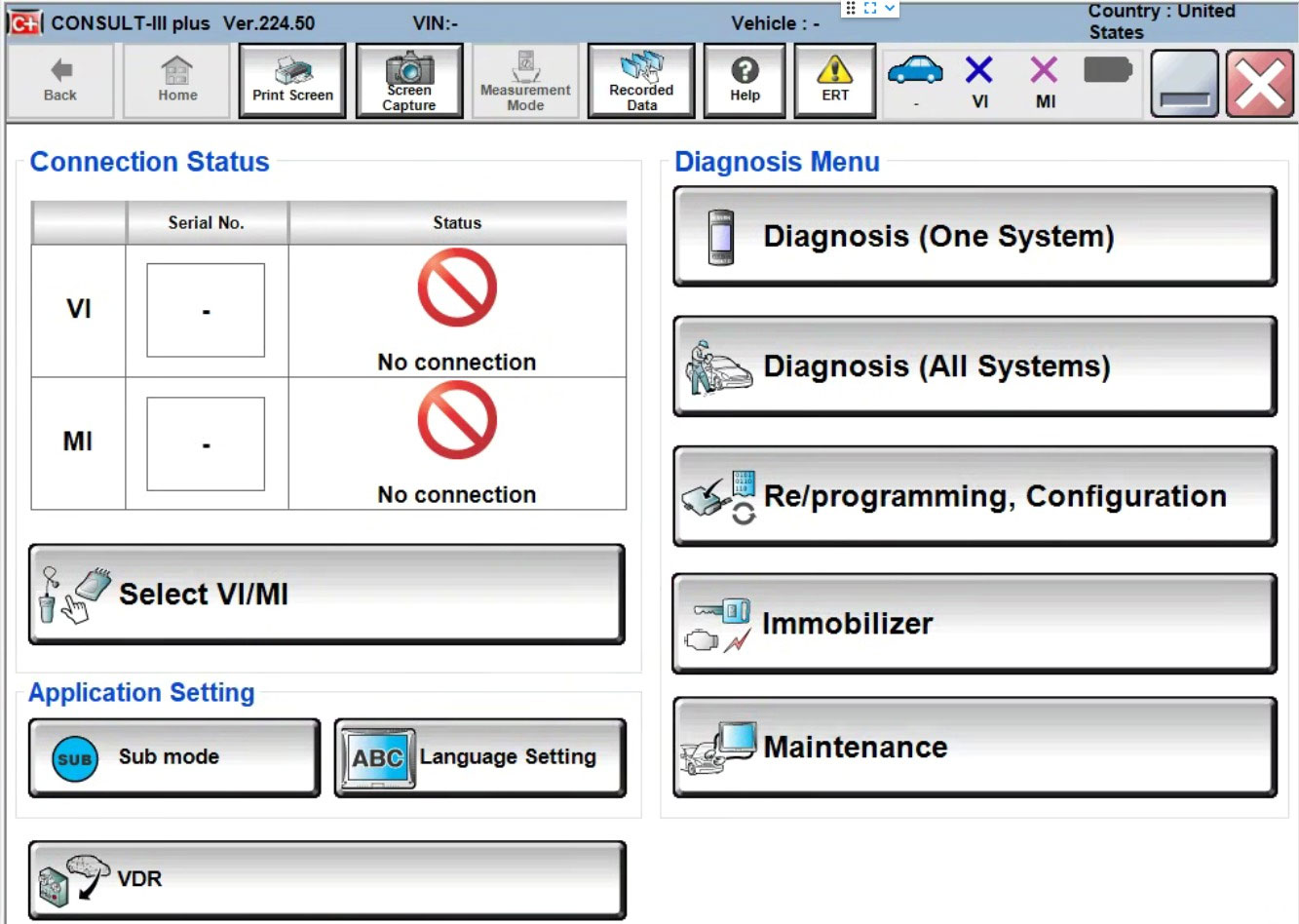Select the Print Screen printer icon
This screenshot has width=1299, height=924.
291,80
